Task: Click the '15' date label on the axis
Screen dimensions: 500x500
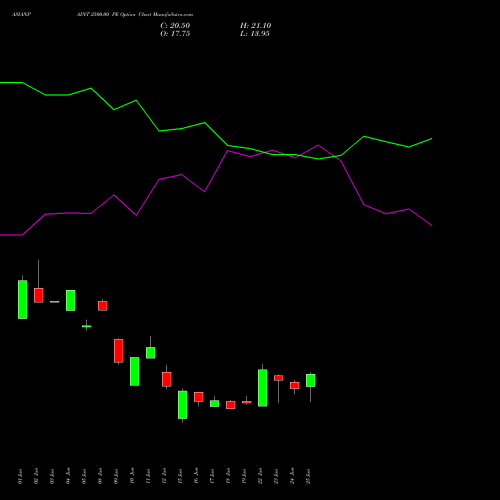Action: (x=180, y=476)
